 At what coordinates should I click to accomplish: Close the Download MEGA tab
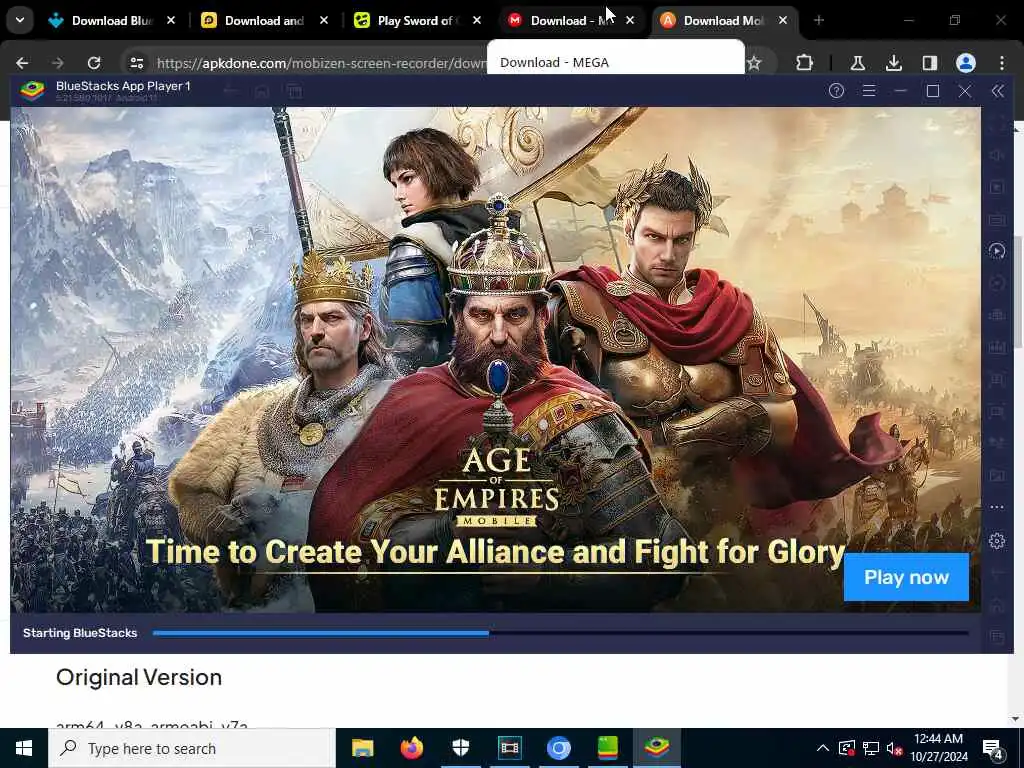630,20
